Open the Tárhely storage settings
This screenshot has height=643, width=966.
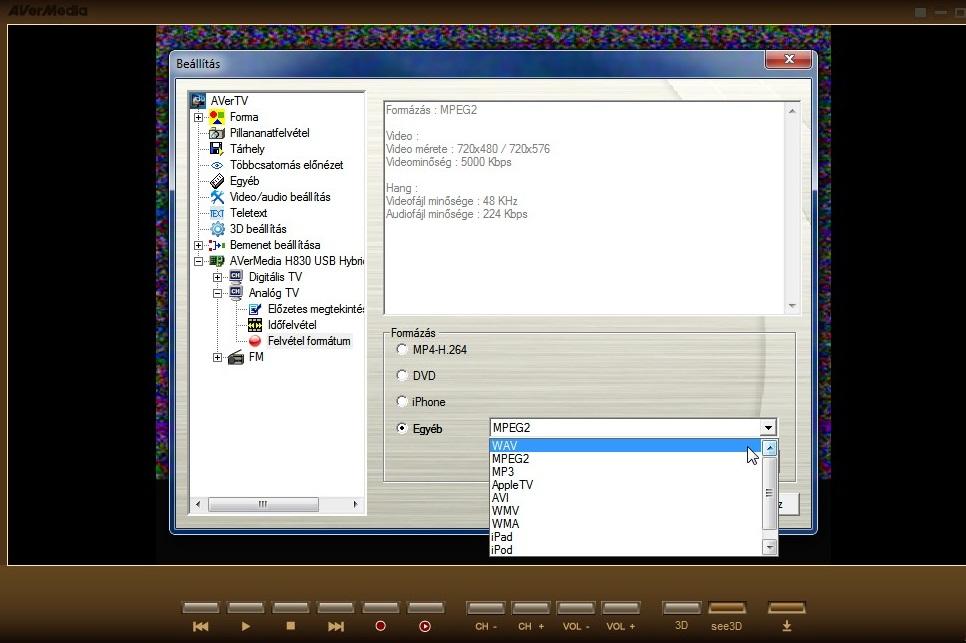[247, 149]
